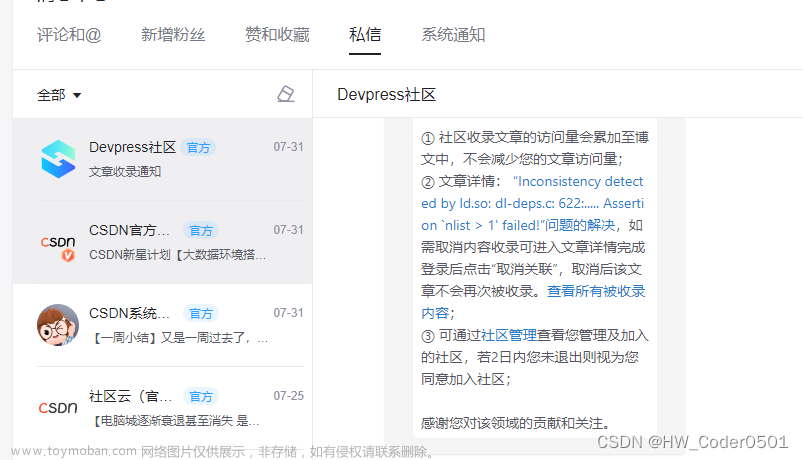The width and height of the screenshot is (803, 460).
Task: Click the Devpress社区 logo avatar
Action: click(58, 159)
